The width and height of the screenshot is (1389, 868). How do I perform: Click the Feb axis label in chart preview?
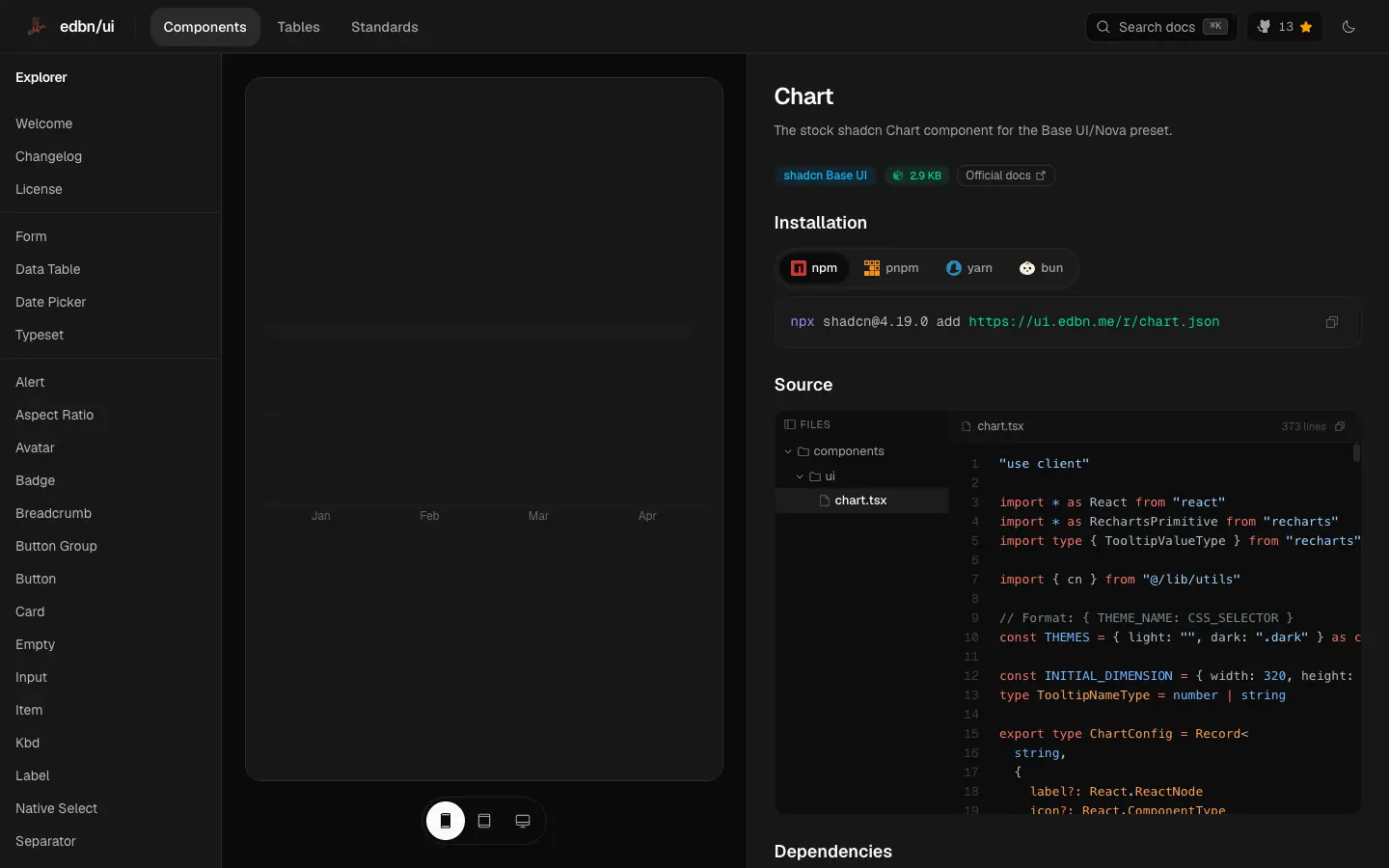tap(429, 516)
